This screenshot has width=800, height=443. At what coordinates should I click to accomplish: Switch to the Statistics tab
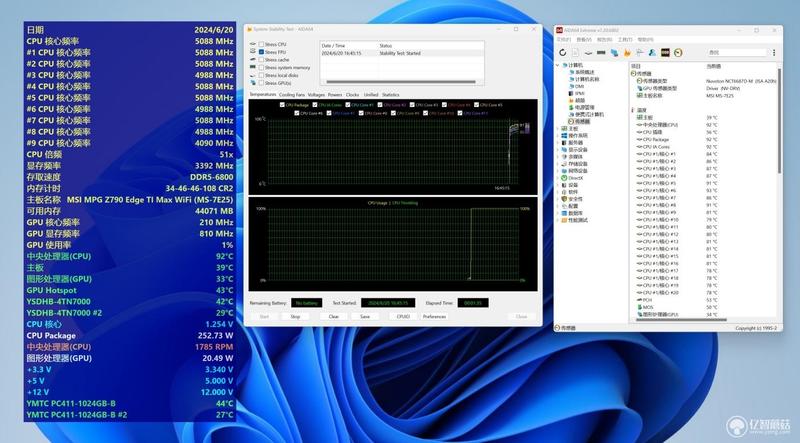pos(391,95)
